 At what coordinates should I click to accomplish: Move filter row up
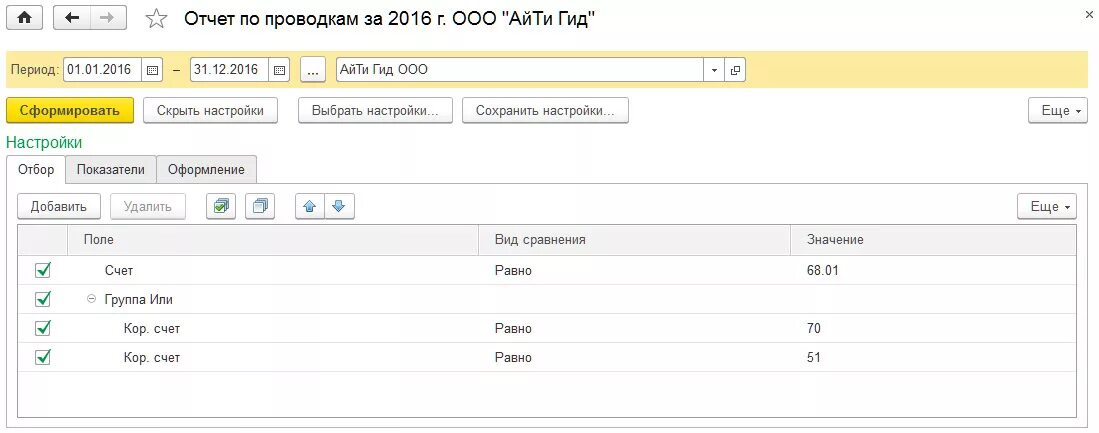coord(310,207)
